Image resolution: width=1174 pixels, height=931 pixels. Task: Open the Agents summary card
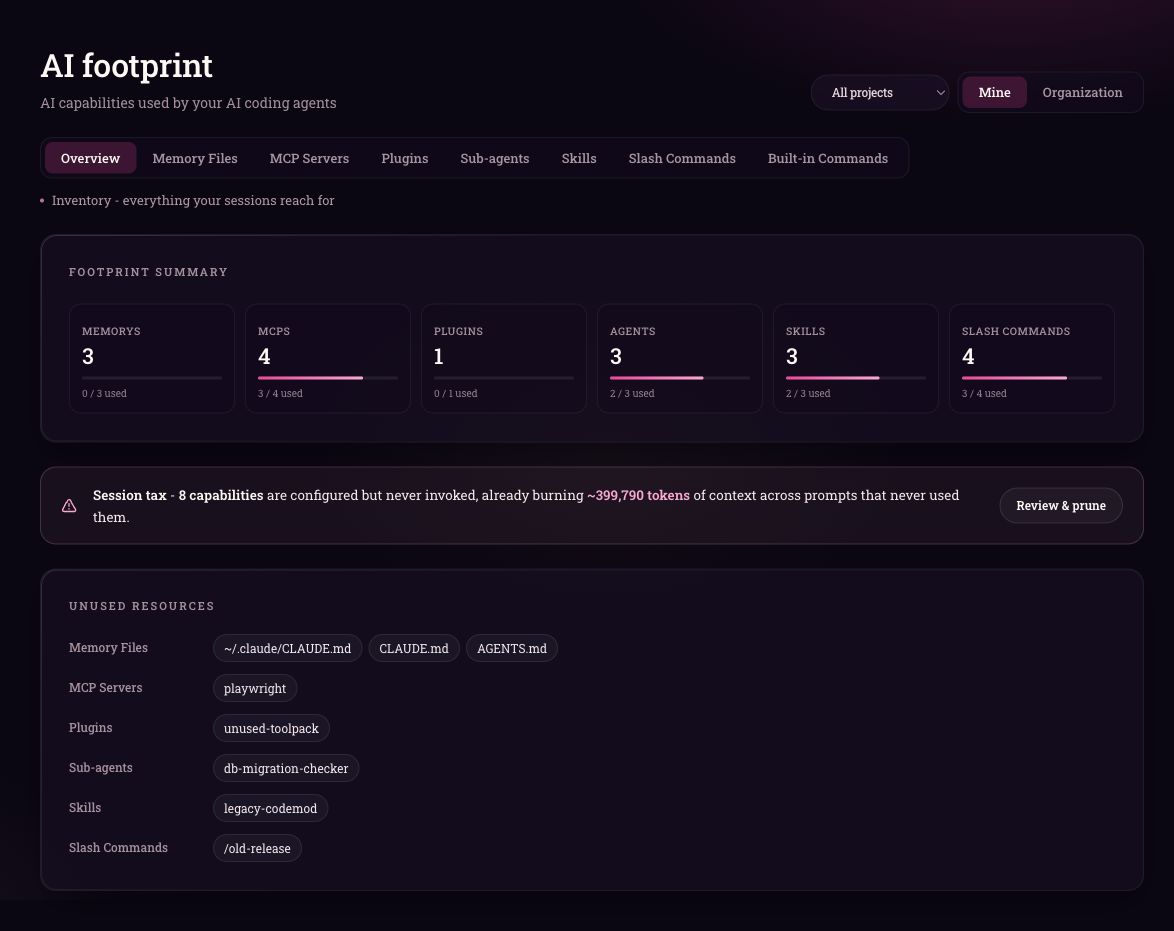point(680,358)
